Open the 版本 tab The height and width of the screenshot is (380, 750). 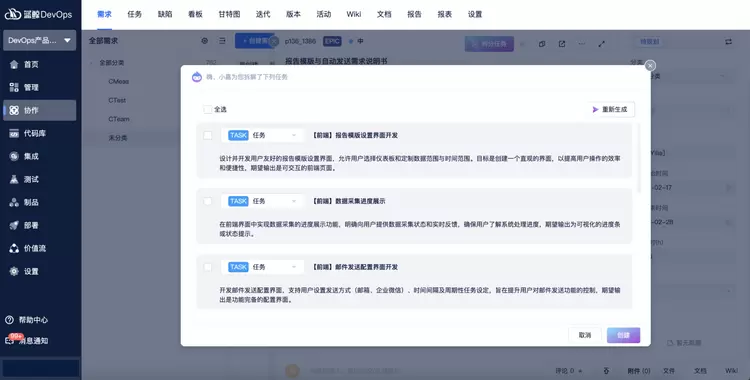[x=293, y=14]
